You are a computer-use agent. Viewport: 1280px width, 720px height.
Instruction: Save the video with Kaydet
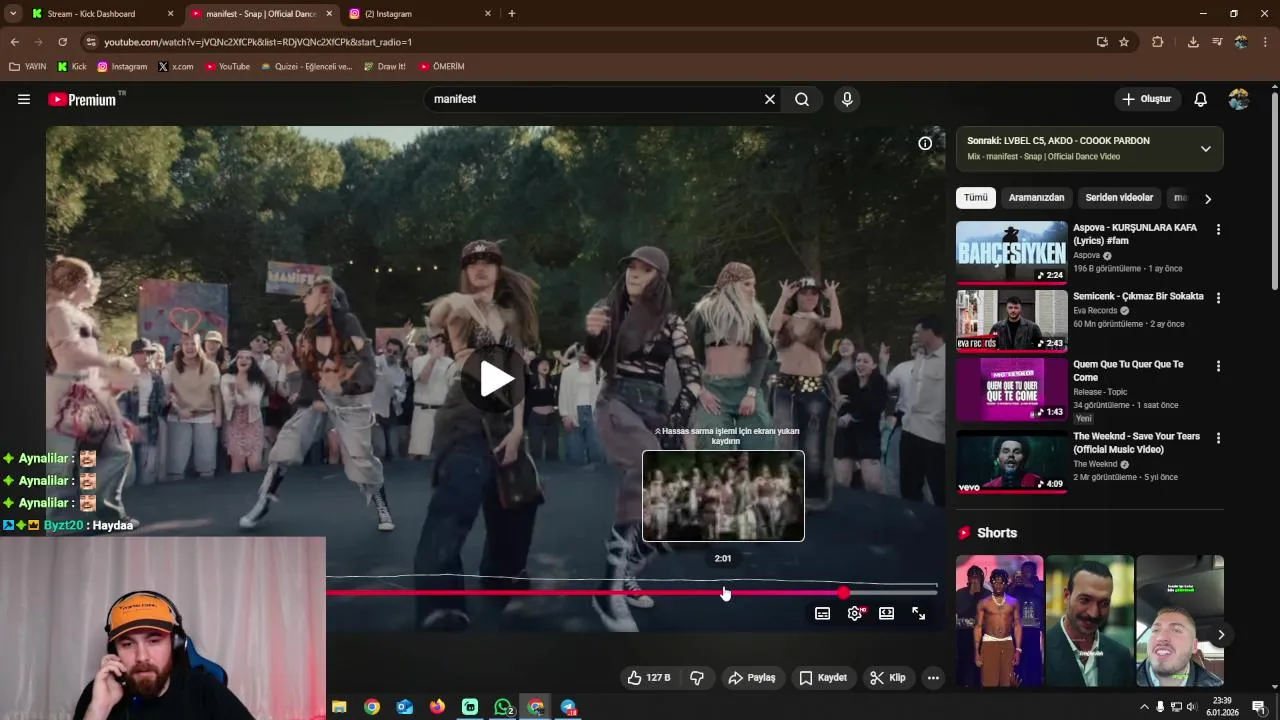click(x=823, y=678)
